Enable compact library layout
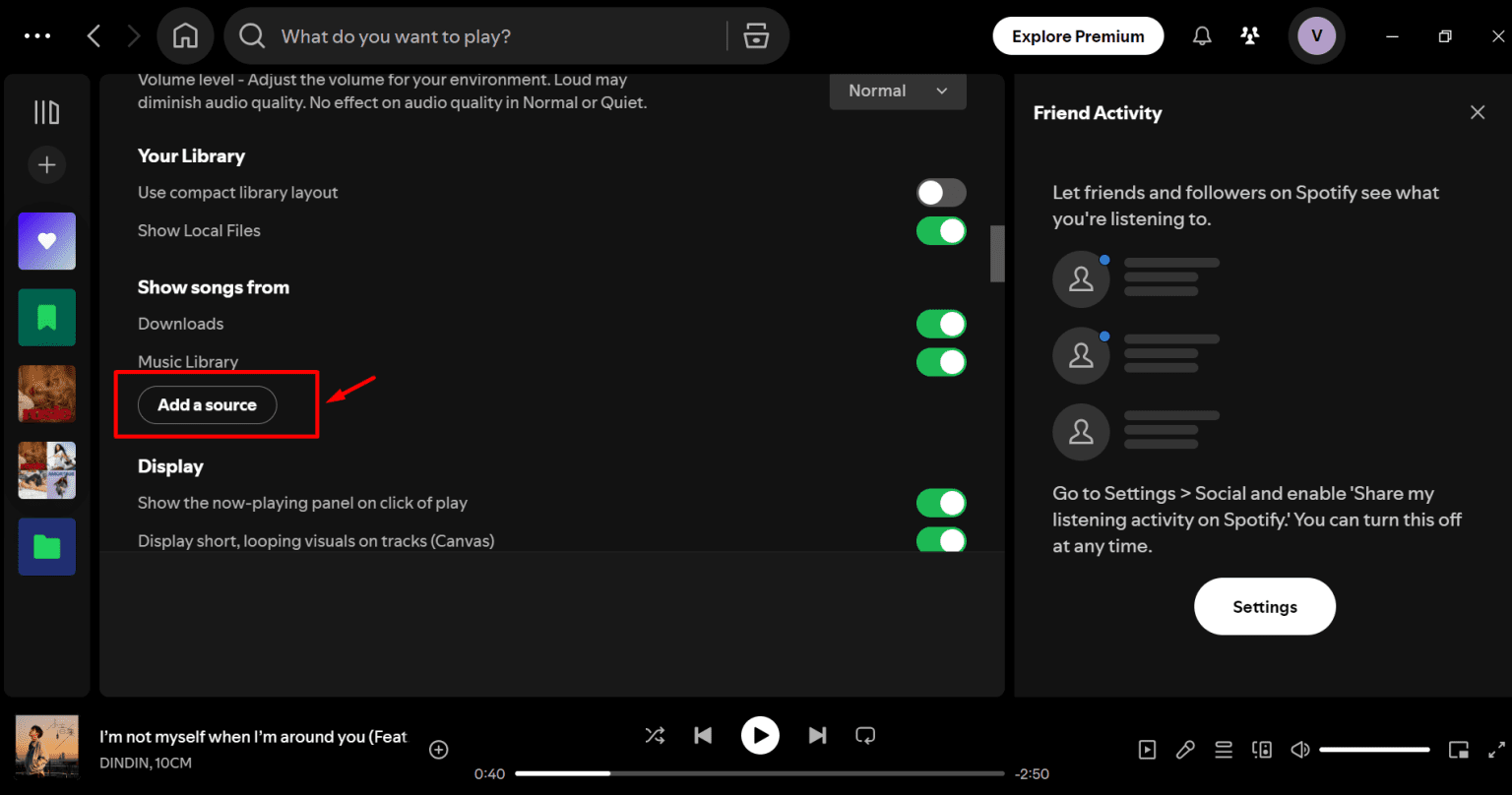 coord(941,192)
